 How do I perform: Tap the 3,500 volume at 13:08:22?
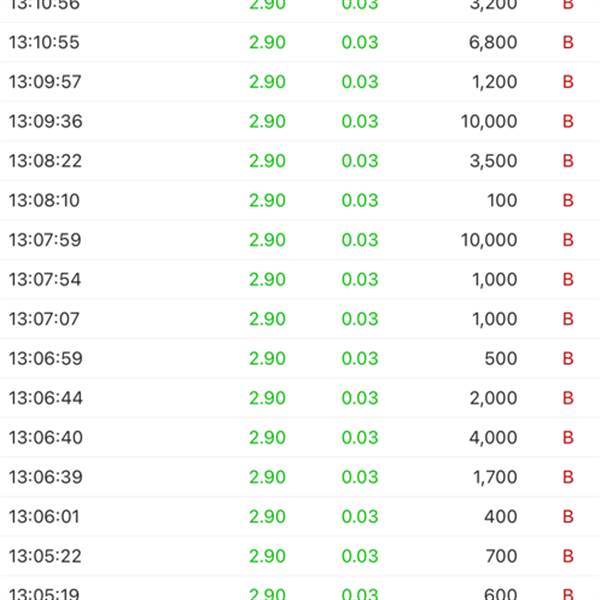tap(493, 161)
